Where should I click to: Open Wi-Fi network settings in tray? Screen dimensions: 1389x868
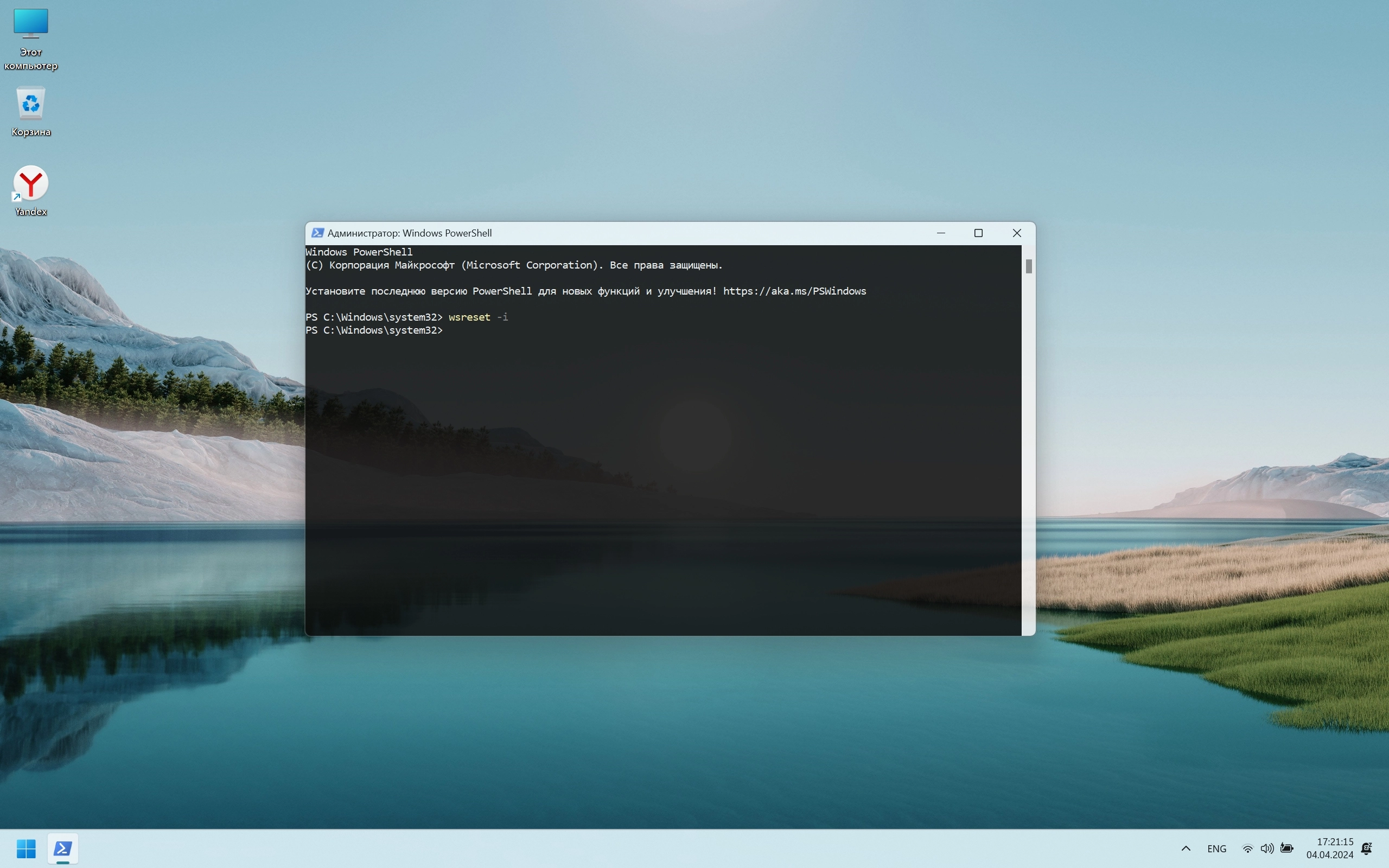[x=1247, y=848]
